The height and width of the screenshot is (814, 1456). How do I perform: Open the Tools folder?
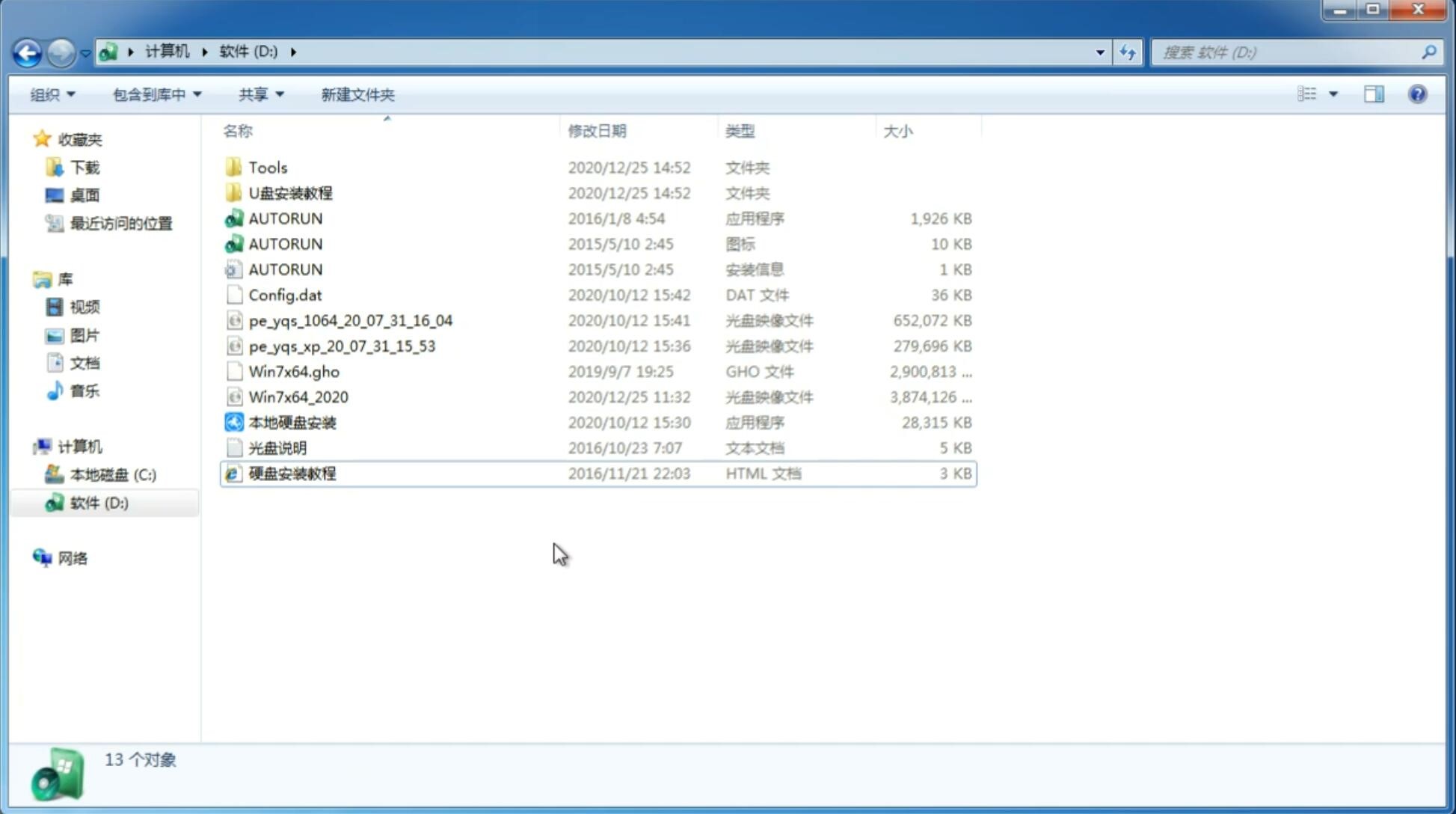pos(266,167)
